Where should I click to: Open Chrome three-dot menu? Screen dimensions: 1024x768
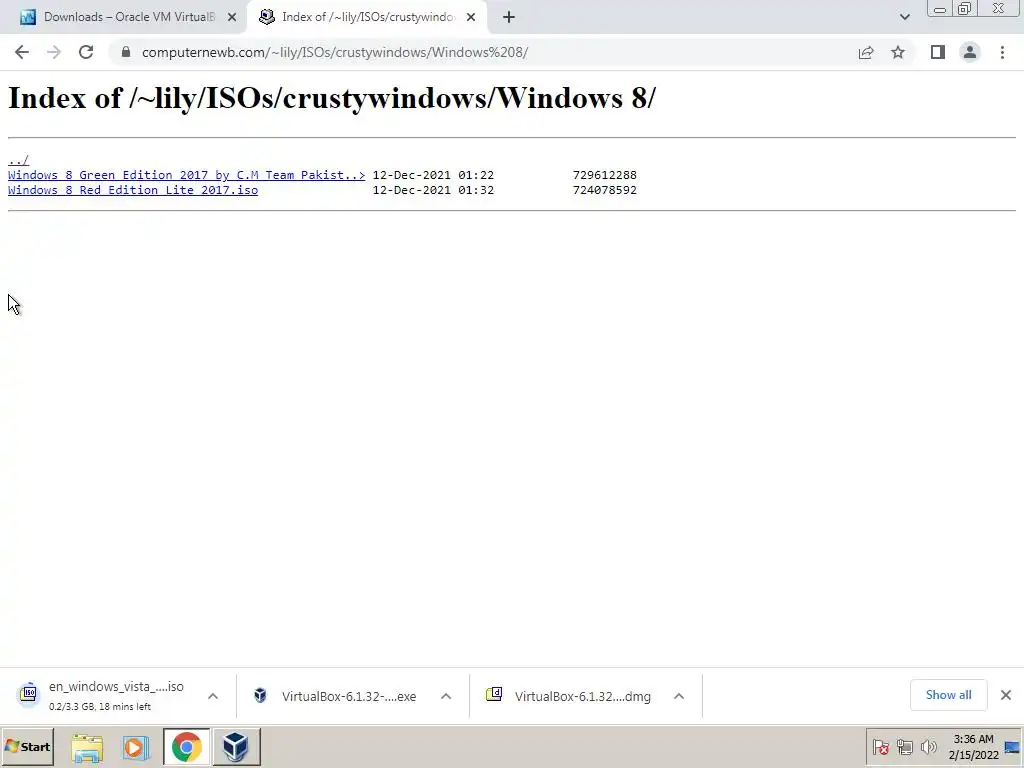click(1002, 52)
